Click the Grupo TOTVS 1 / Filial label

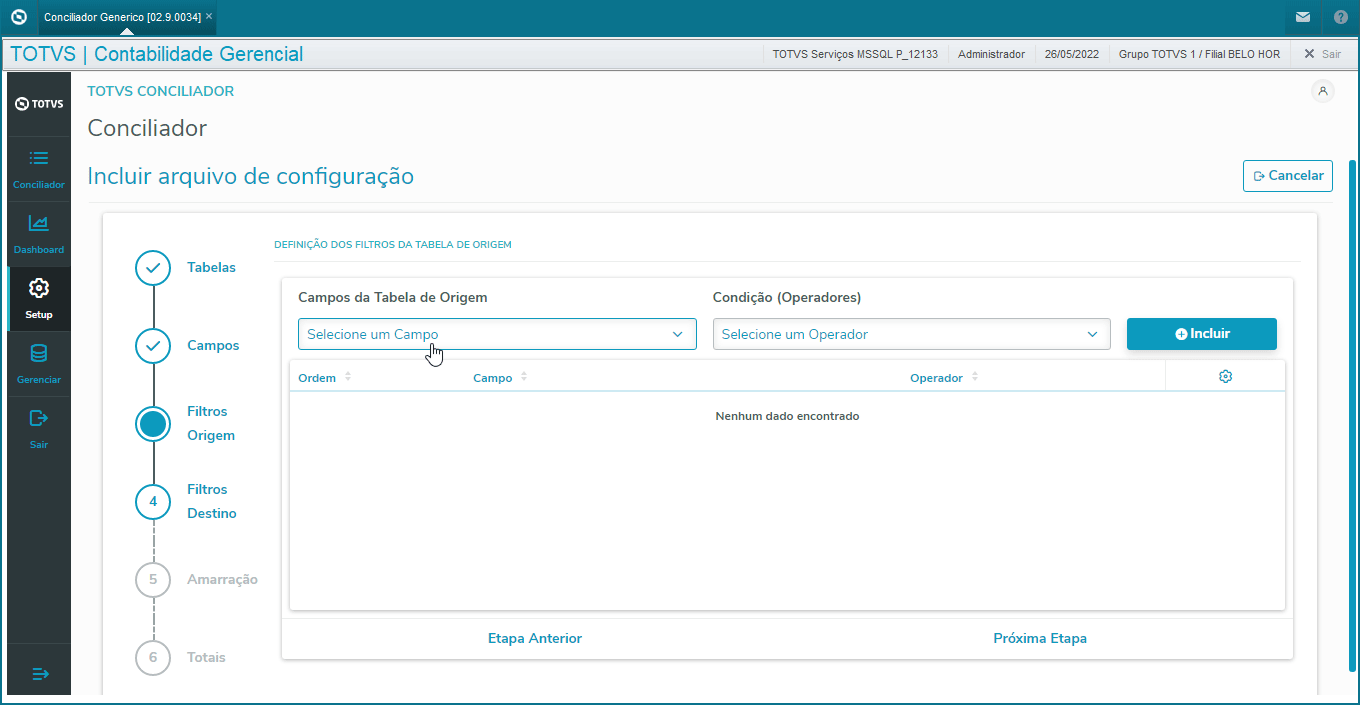[x=1199, y=54]
